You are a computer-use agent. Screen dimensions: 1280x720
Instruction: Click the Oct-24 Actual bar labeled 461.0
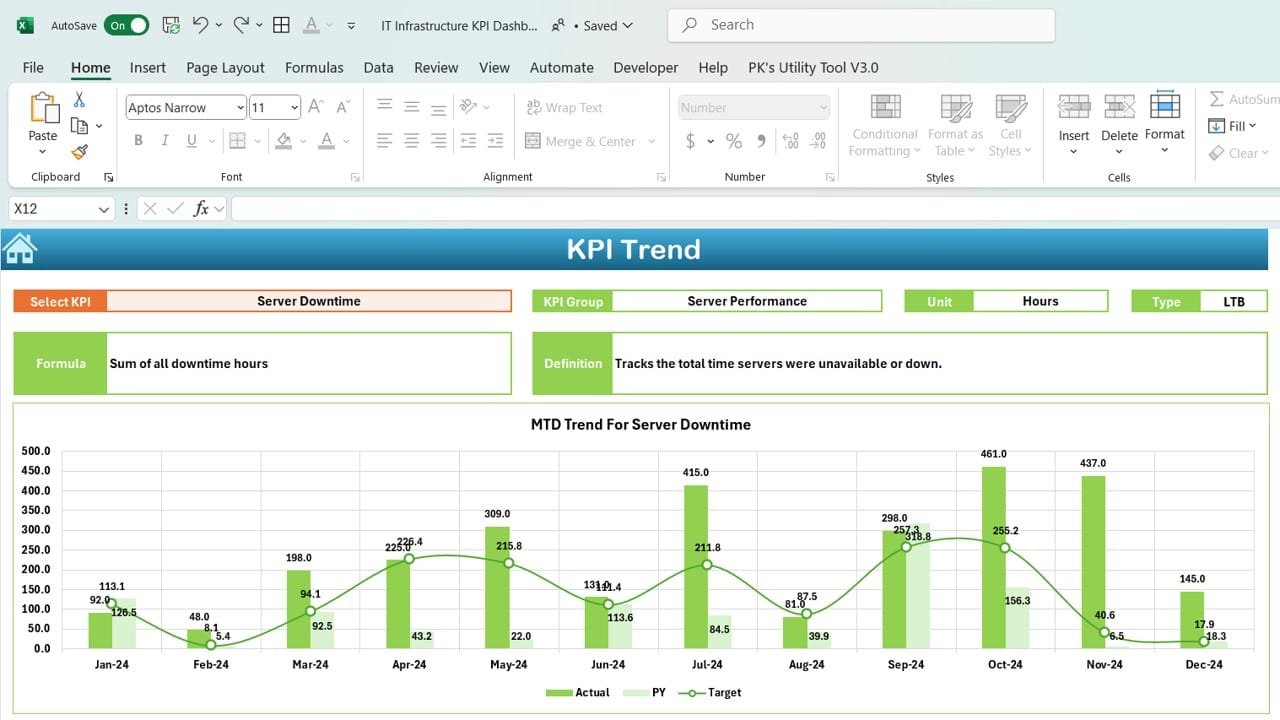pyautogui.click(x=993, y=557)
